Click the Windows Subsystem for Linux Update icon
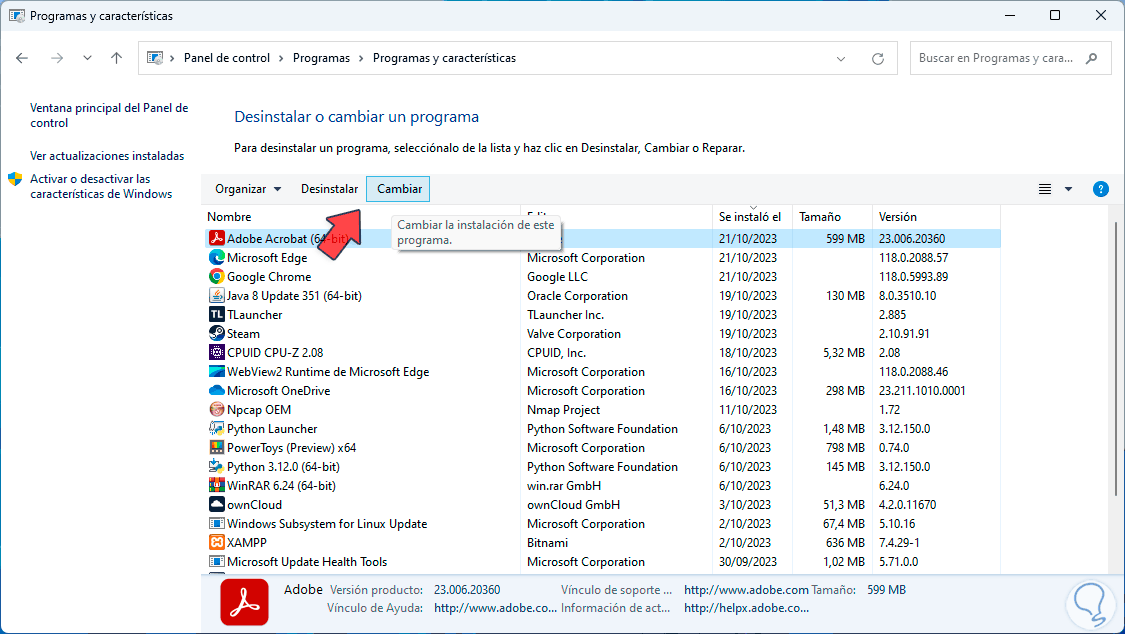 (216, 524)
